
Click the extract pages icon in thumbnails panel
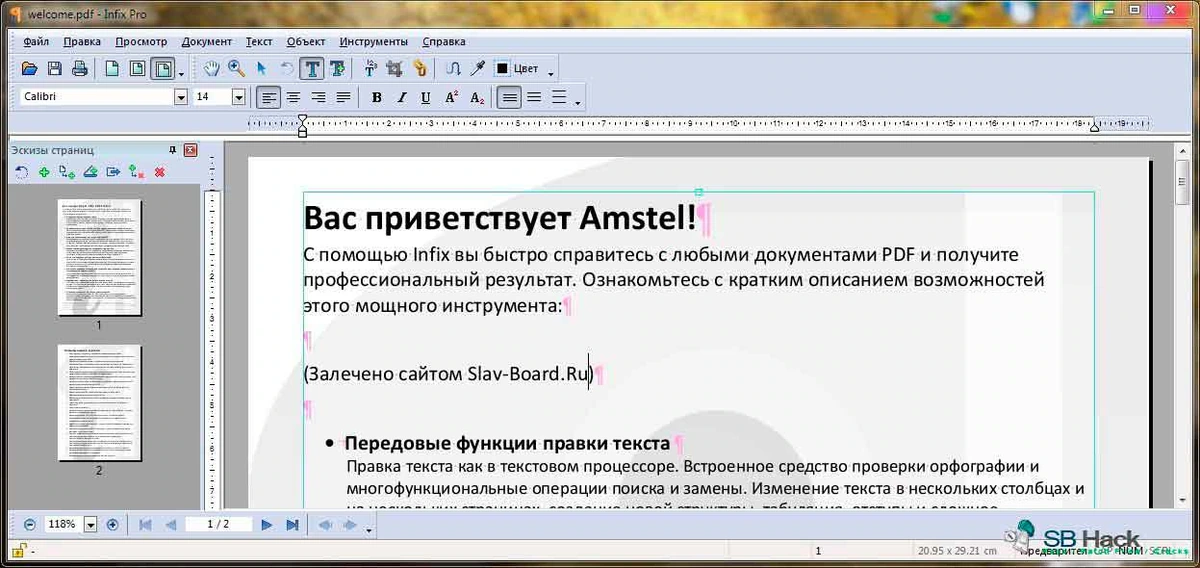click(x=90, y=173)
